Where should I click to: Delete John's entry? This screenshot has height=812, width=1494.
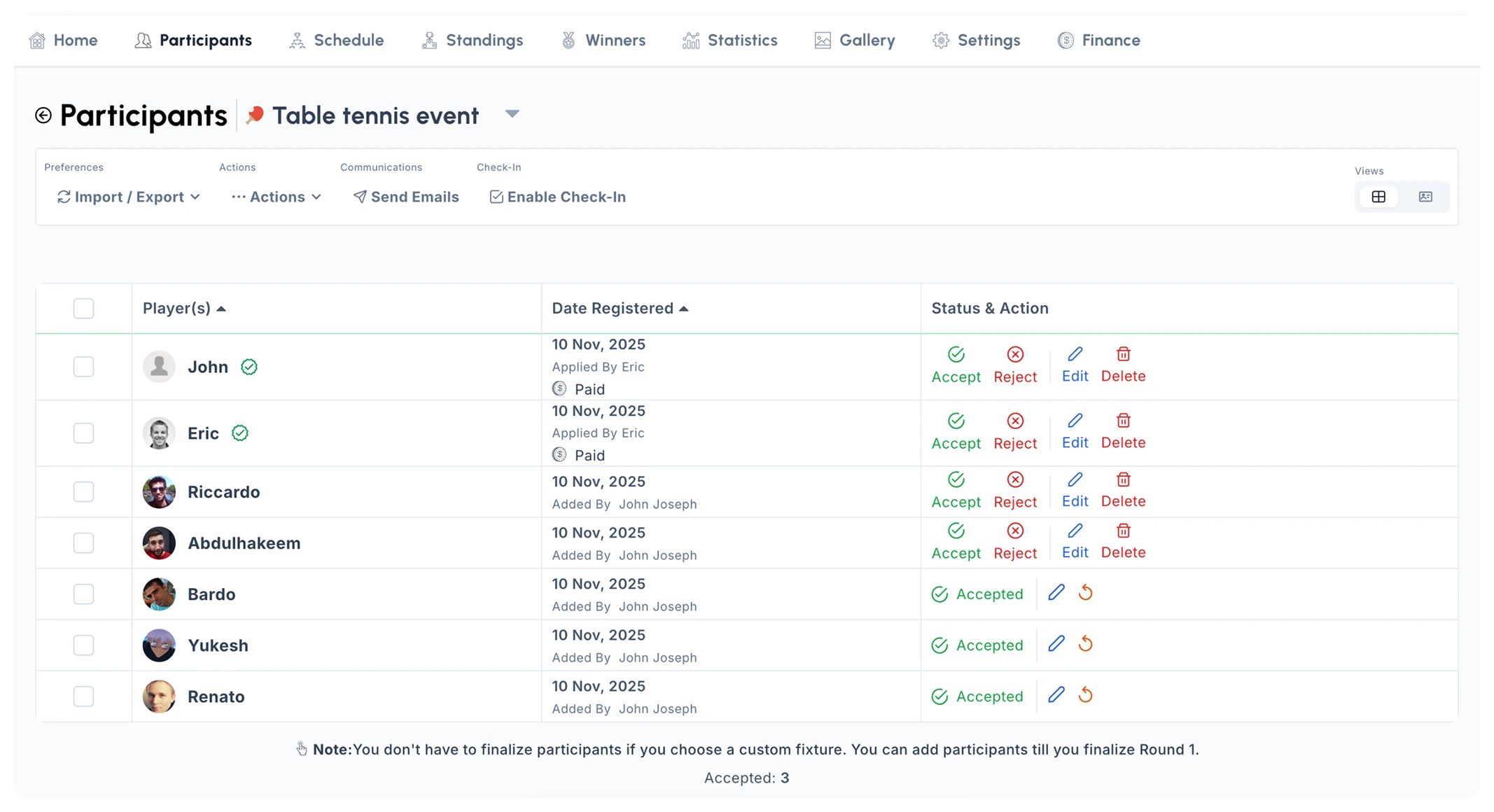1123,365
